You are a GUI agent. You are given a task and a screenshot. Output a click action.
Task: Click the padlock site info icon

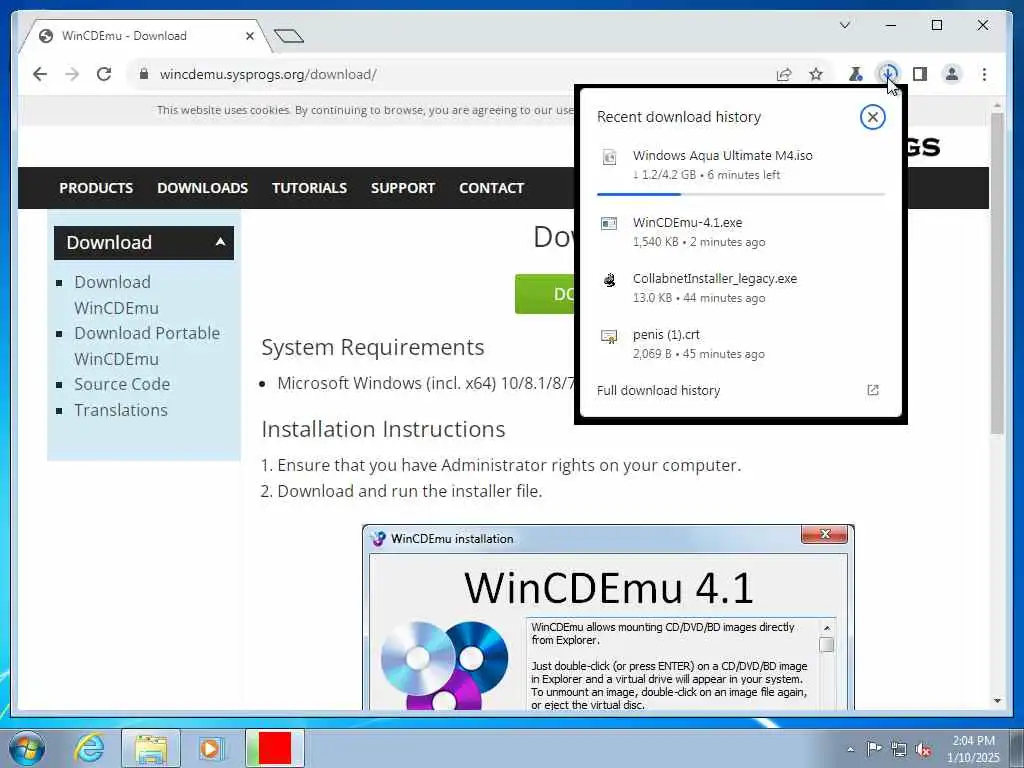point(144,74)
